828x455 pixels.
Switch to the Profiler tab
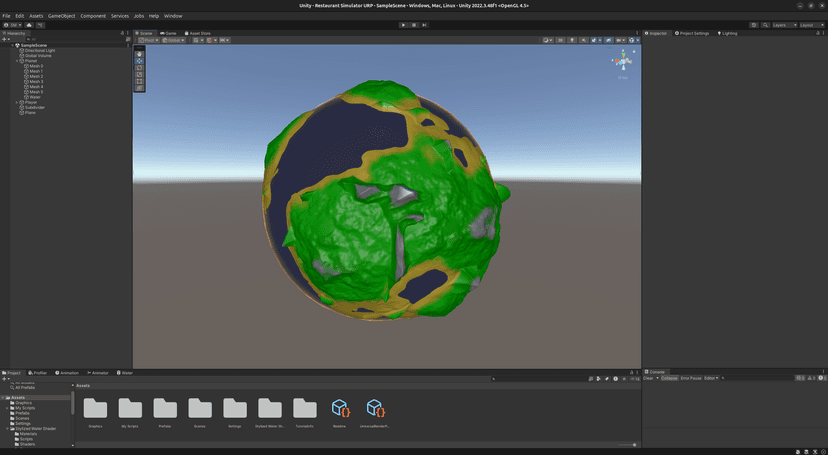pos(38,373)
